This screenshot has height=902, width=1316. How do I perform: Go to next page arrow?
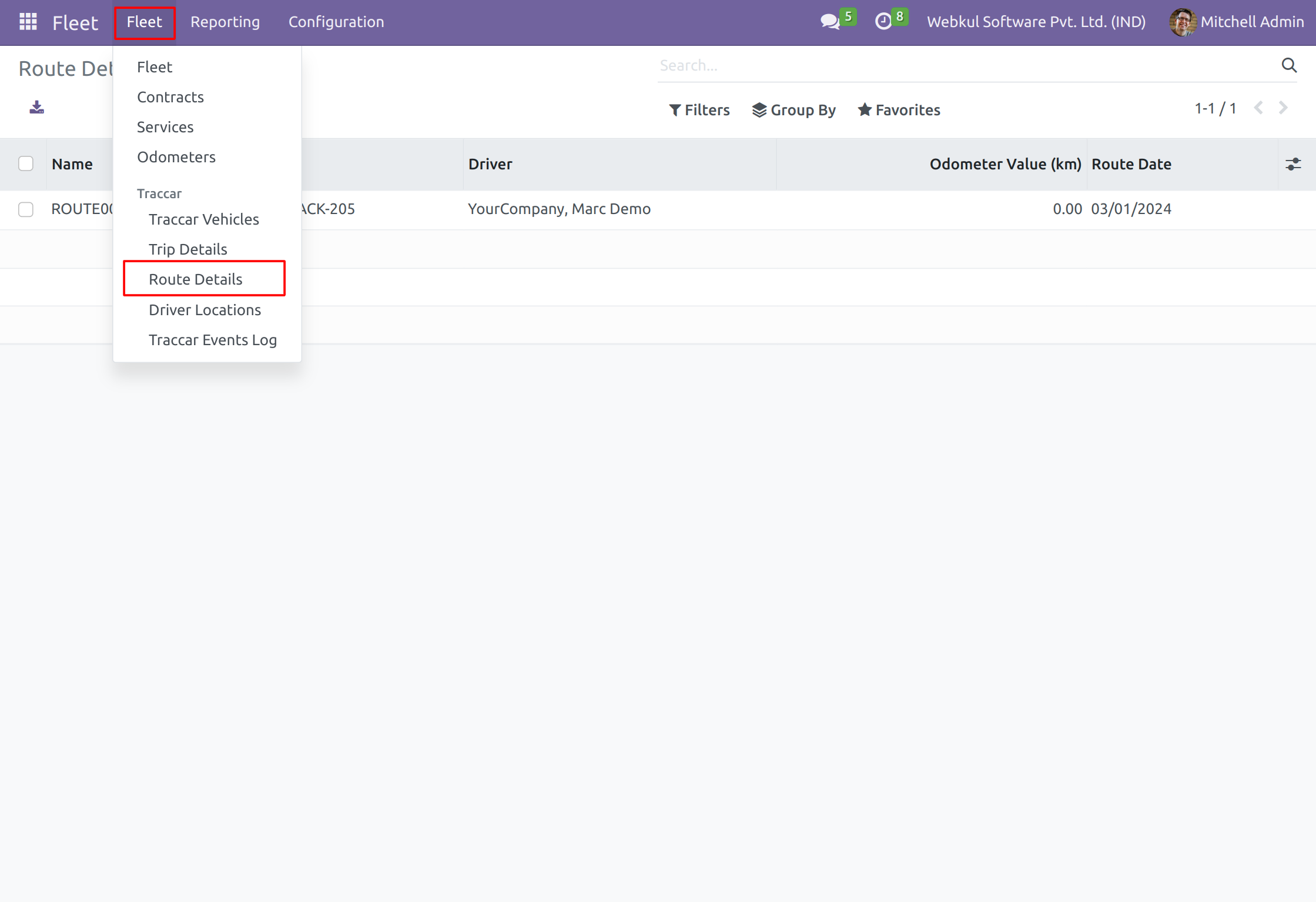(1284, 108)
